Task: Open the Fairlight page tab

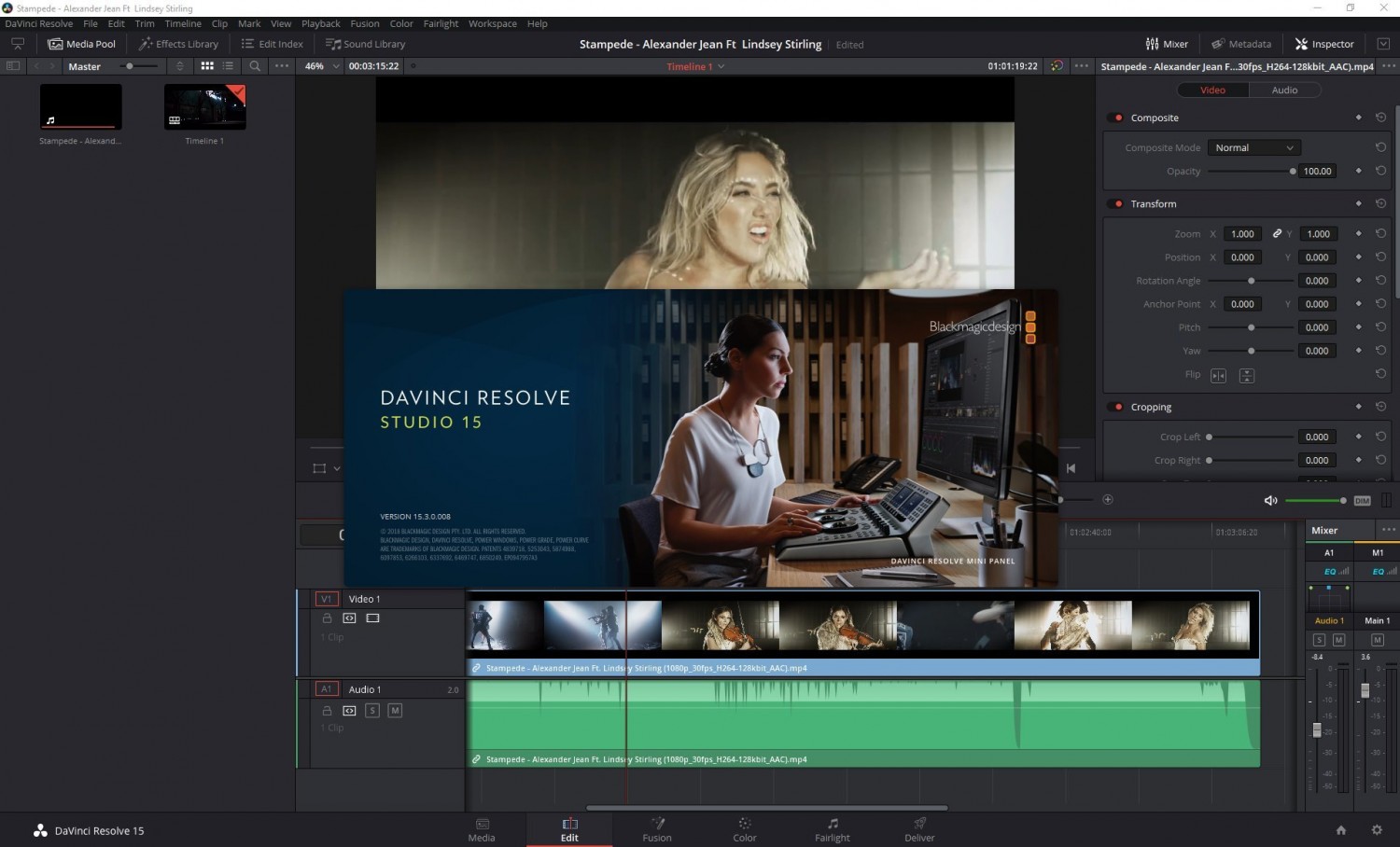Action: point(833,829)
